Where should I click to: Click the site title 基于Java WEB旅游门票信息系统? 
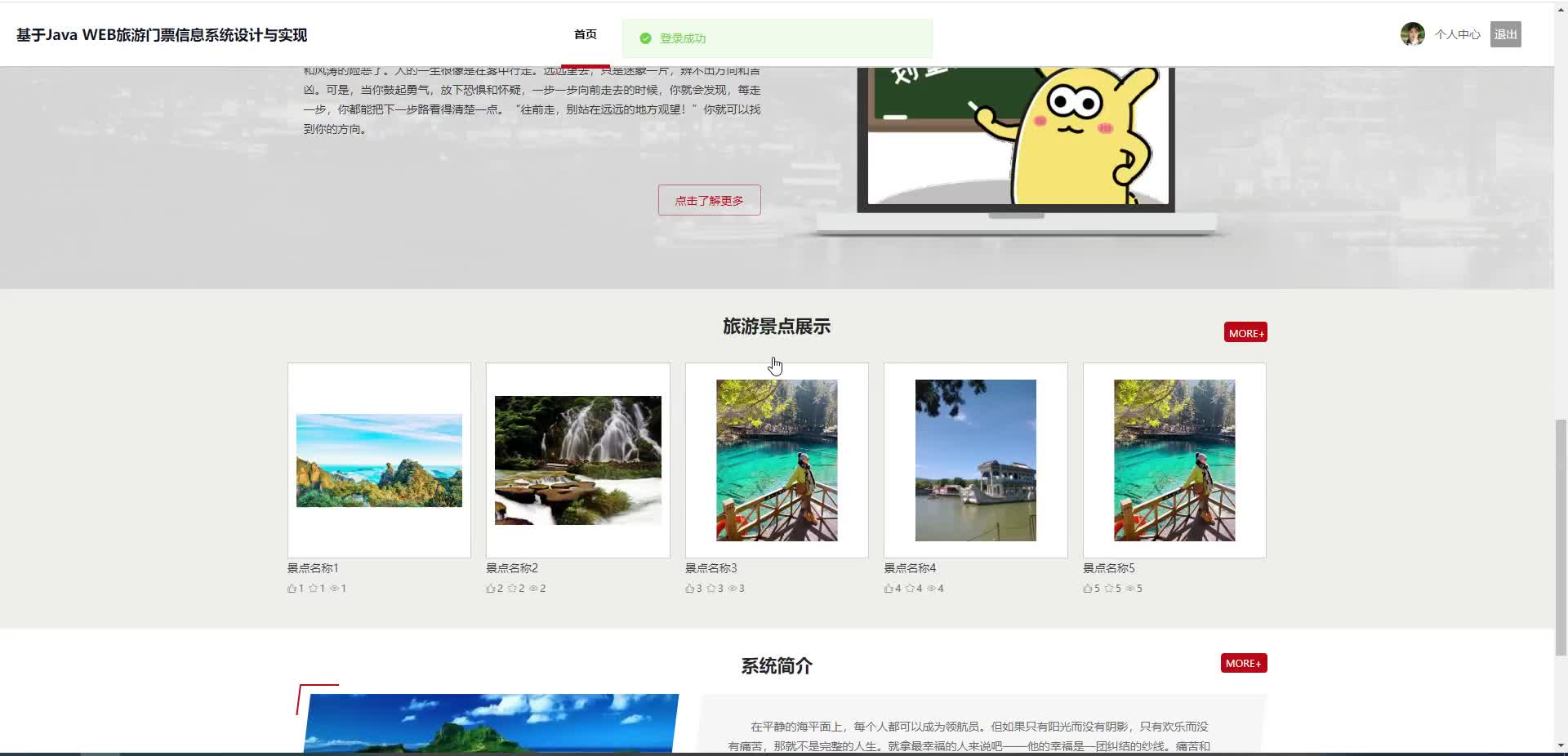pyautogui.click(x=162, y=35)
